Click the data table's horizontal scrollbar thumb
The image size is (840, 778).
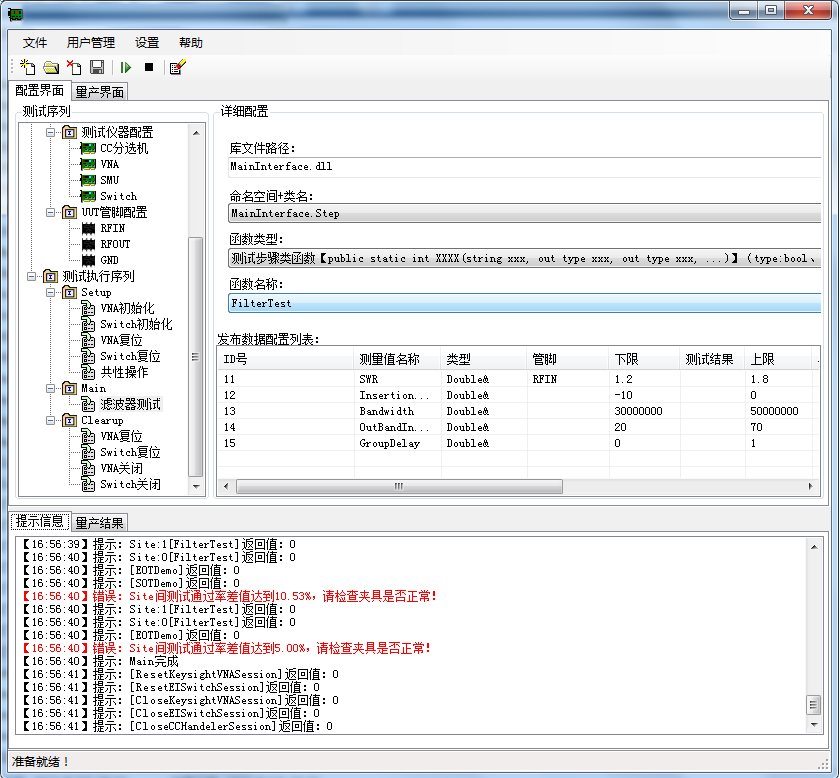(x=398, y=486)
